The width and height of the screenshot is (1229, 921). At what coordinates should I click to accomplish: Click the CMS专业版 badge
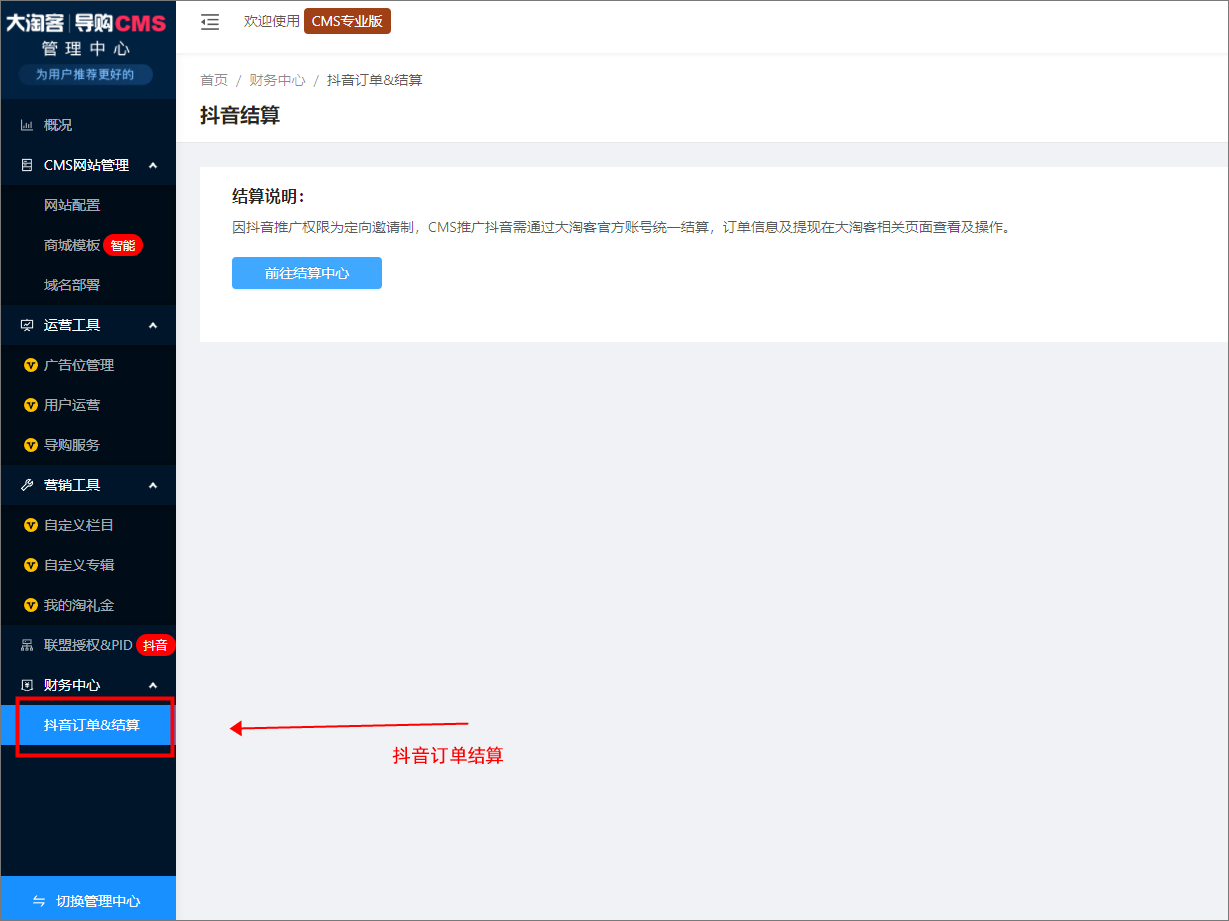click(347, 21)
